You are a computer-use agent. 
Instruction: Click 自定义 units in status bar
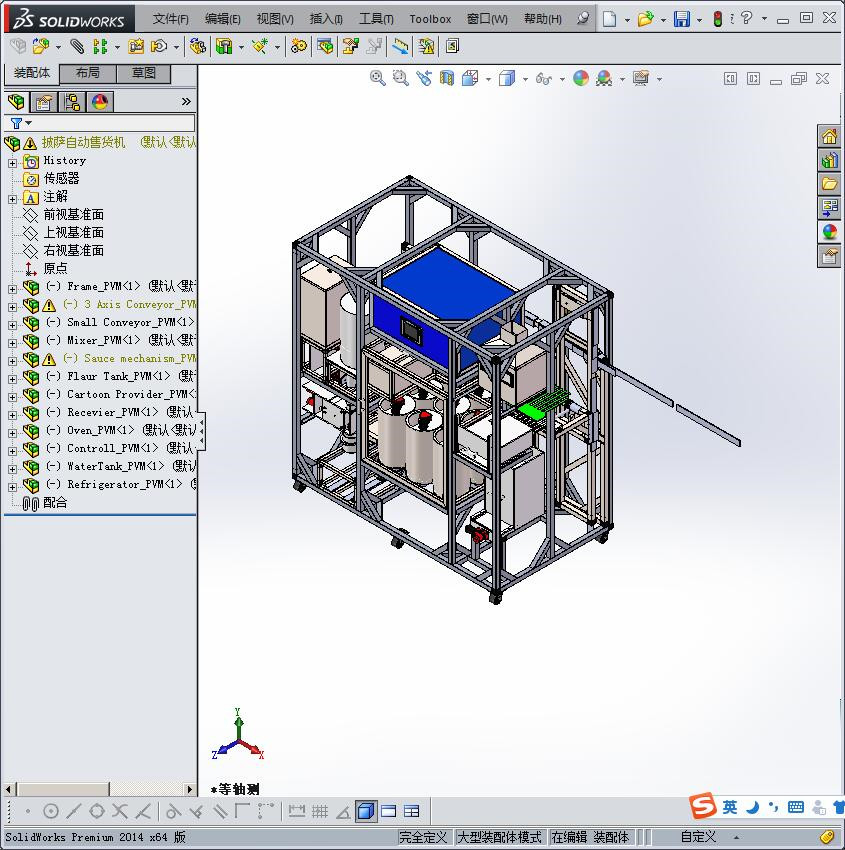click(x=698, y=837)
